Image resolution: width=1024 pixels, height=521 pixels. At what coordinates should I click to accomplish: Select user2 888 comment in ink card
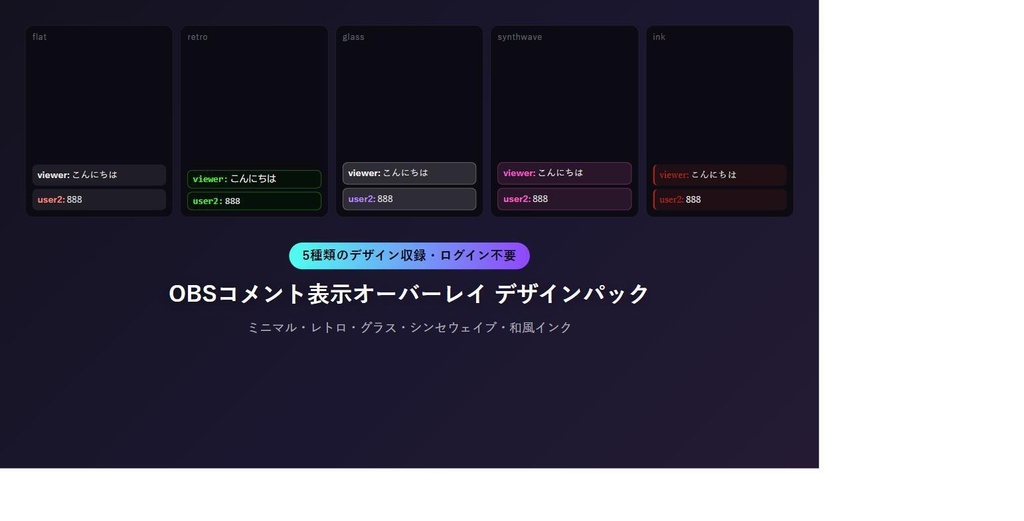coord(720,200)
